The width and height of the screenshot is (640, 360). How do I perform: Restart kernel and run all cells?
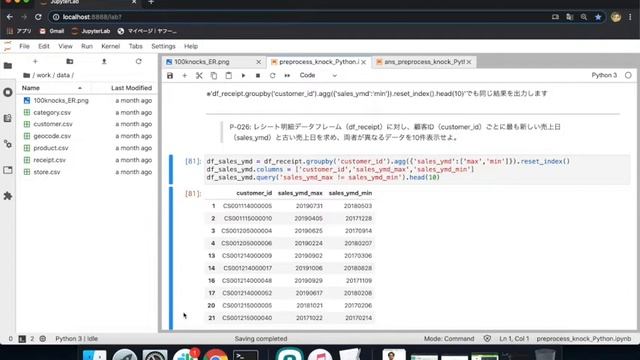pos(287,76)
